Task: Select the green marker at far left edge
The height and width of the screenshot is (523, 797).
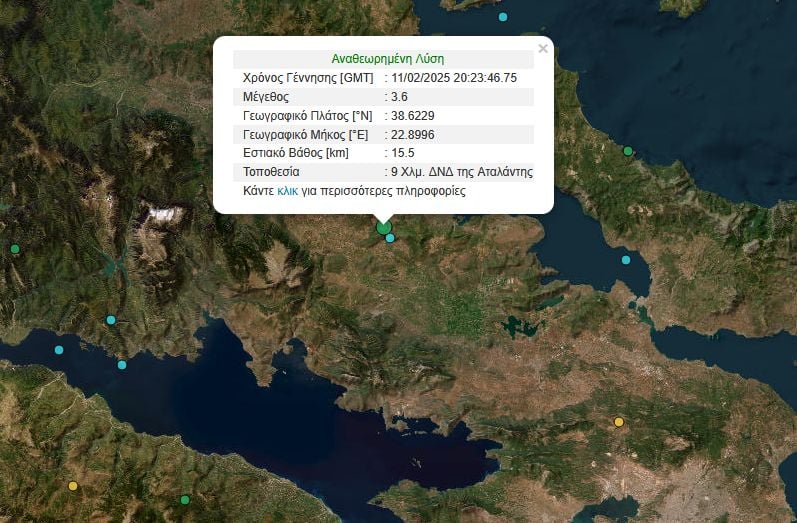Action: (x=15, y=249)
